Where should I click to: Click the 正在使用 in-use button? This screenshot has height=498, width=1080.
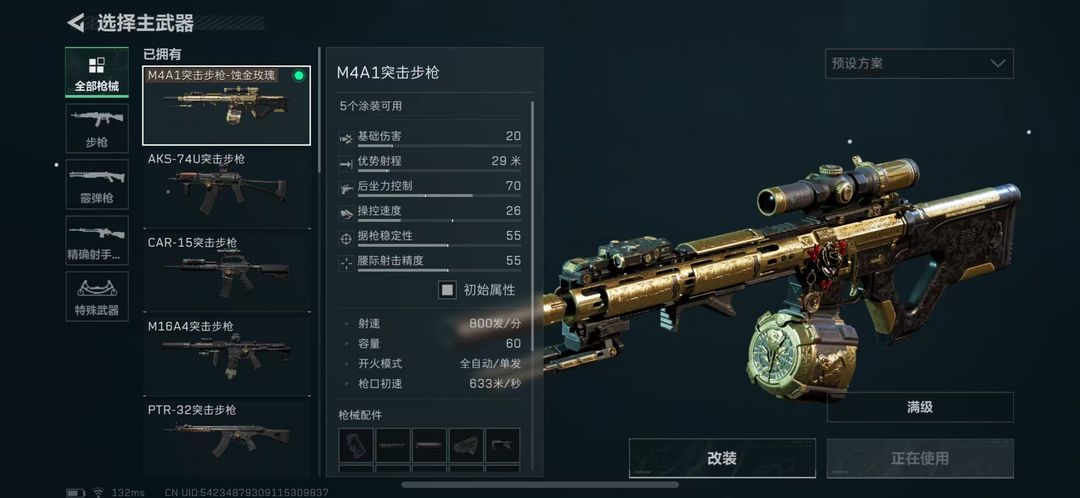pyautogui.click(x=920, y=458)
